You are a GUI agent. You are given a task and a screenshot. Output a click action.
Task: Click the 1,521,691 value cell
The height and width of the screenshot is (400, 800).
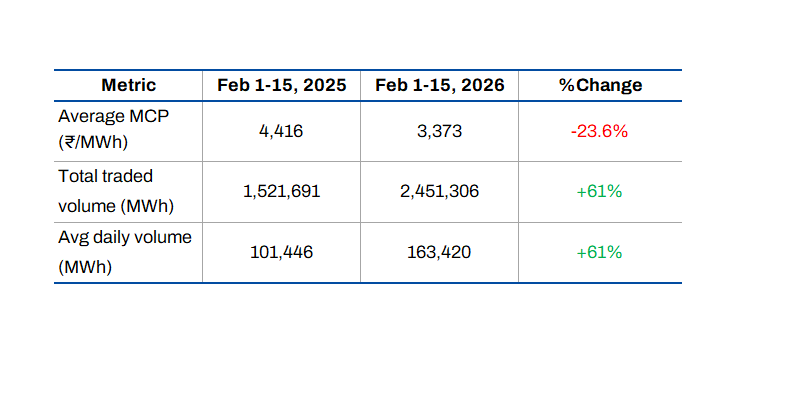281,192
